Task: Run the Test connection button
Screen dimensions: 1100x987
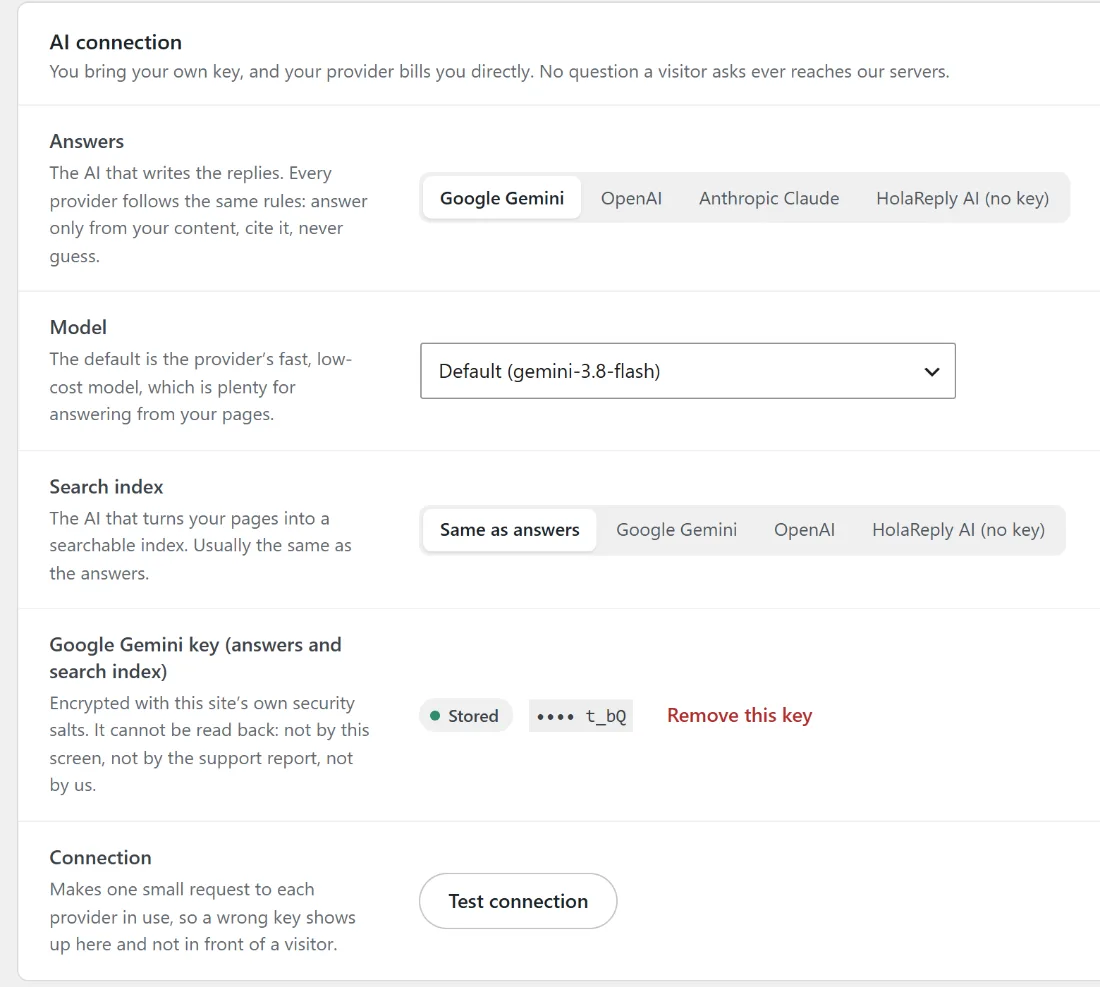Action: coord(518,901)
